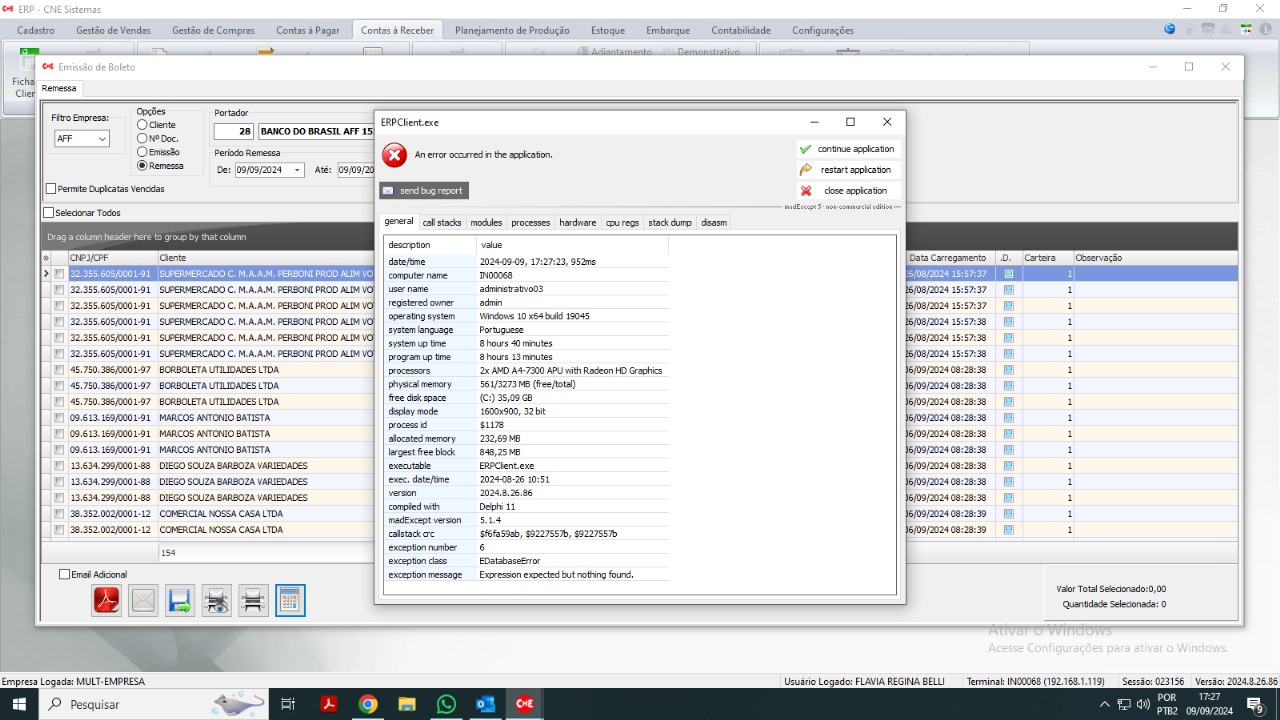Click the calculator icon button
The width and height of the screenshot is (1280, 720).
coord(290,600)
